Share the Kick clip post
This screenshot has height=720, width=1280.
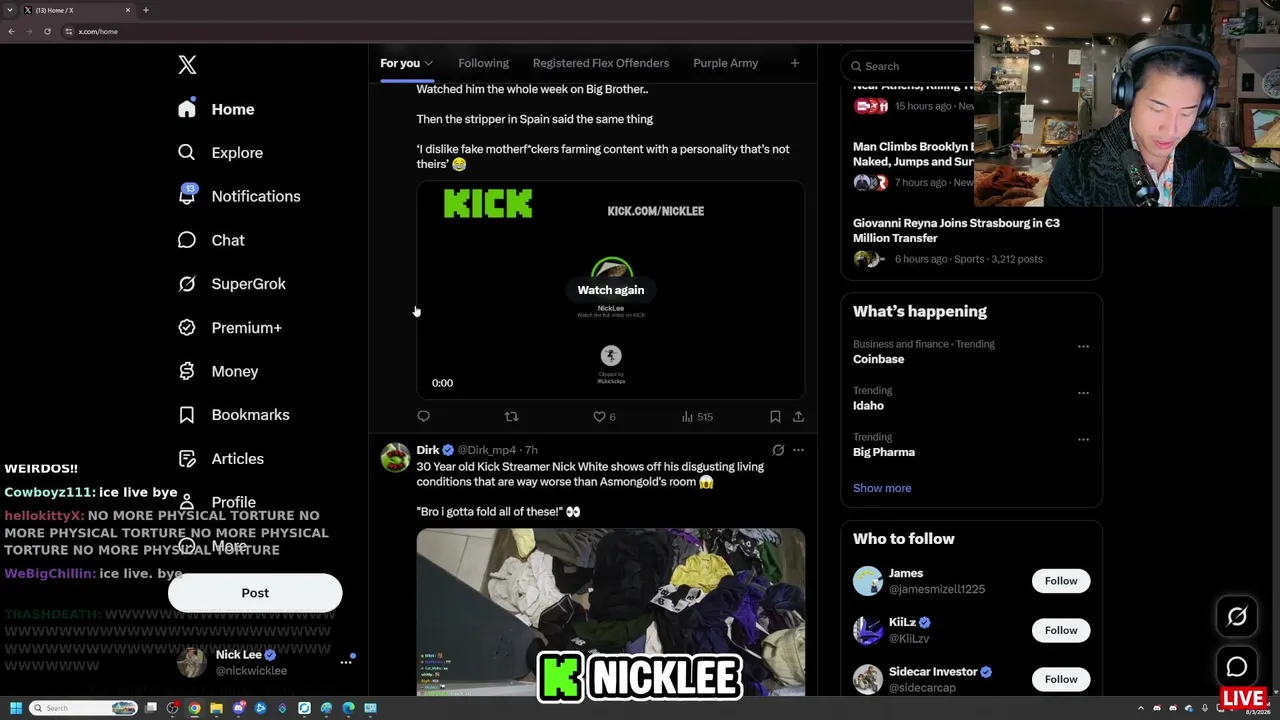tap(798, 416)
